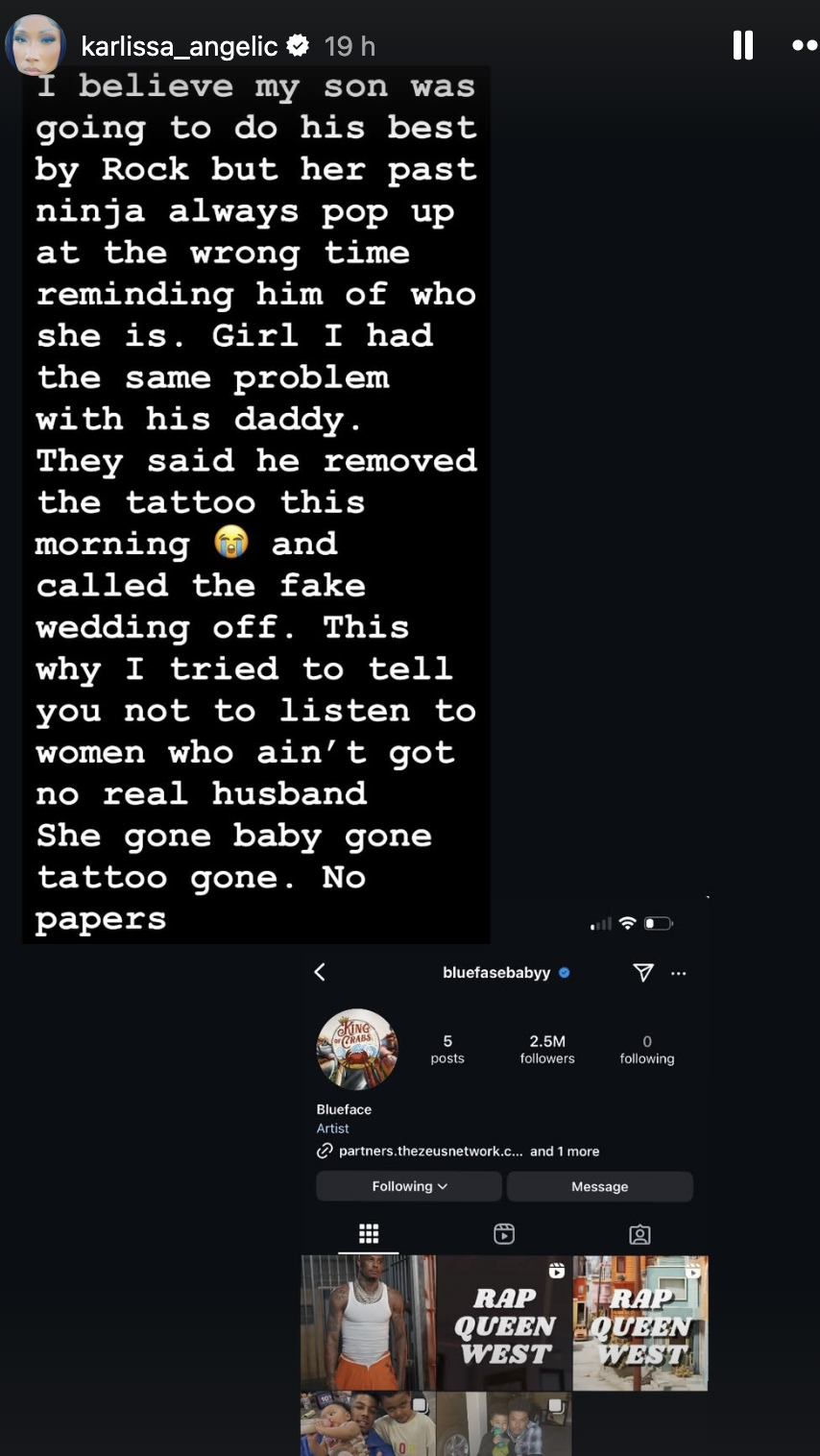
Task: Go back using the left chevron arrow
Action: point(320,972)
